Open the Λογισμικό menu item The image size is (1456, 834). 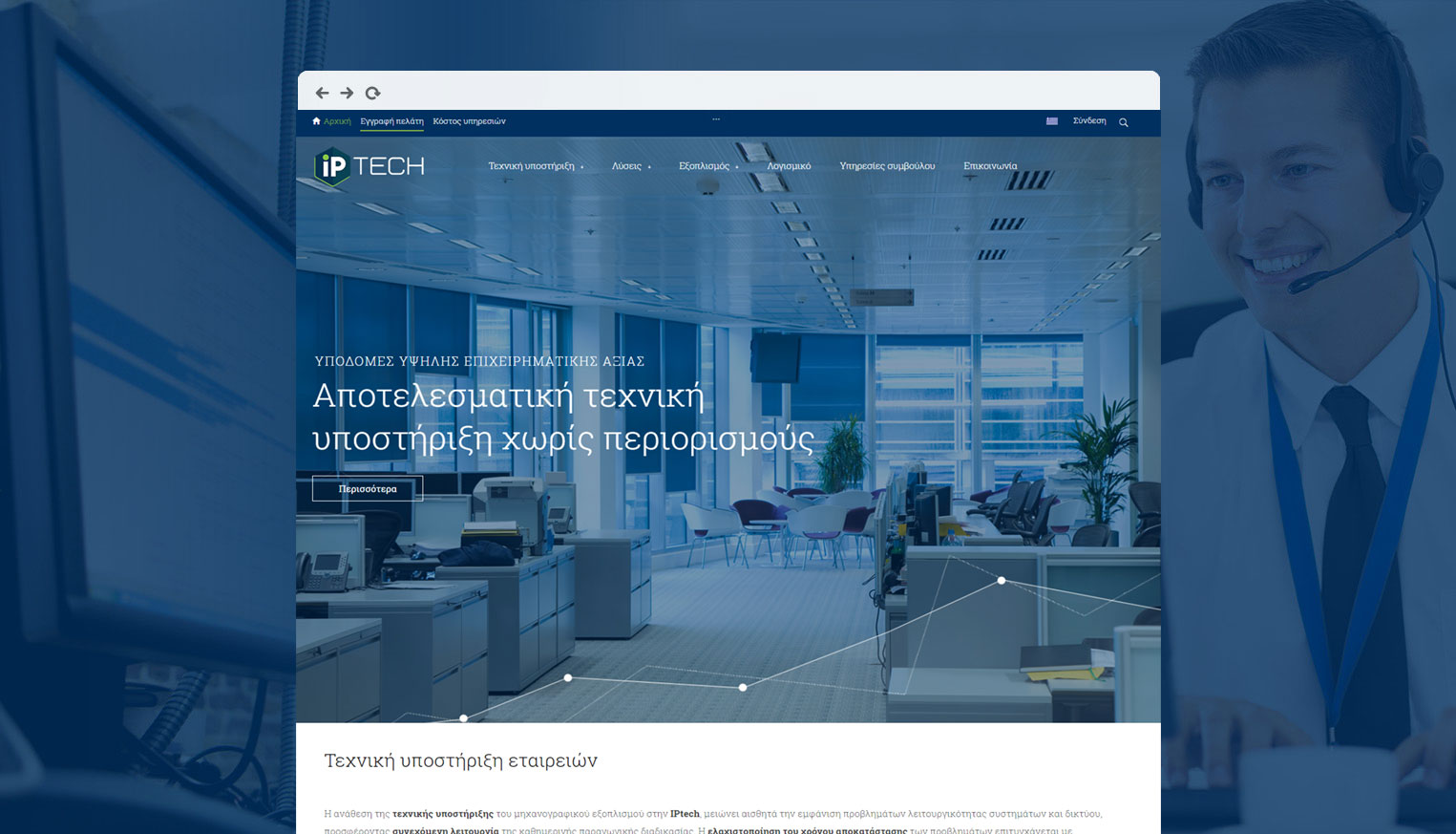point(789,166)
